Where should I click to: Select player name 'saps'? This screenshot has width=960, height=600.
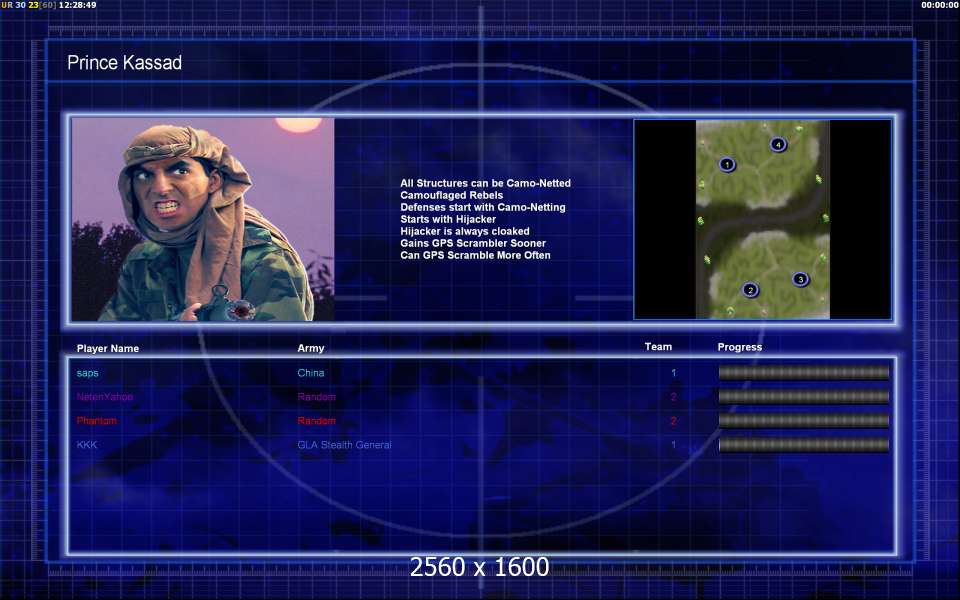(x=88, y=373)
